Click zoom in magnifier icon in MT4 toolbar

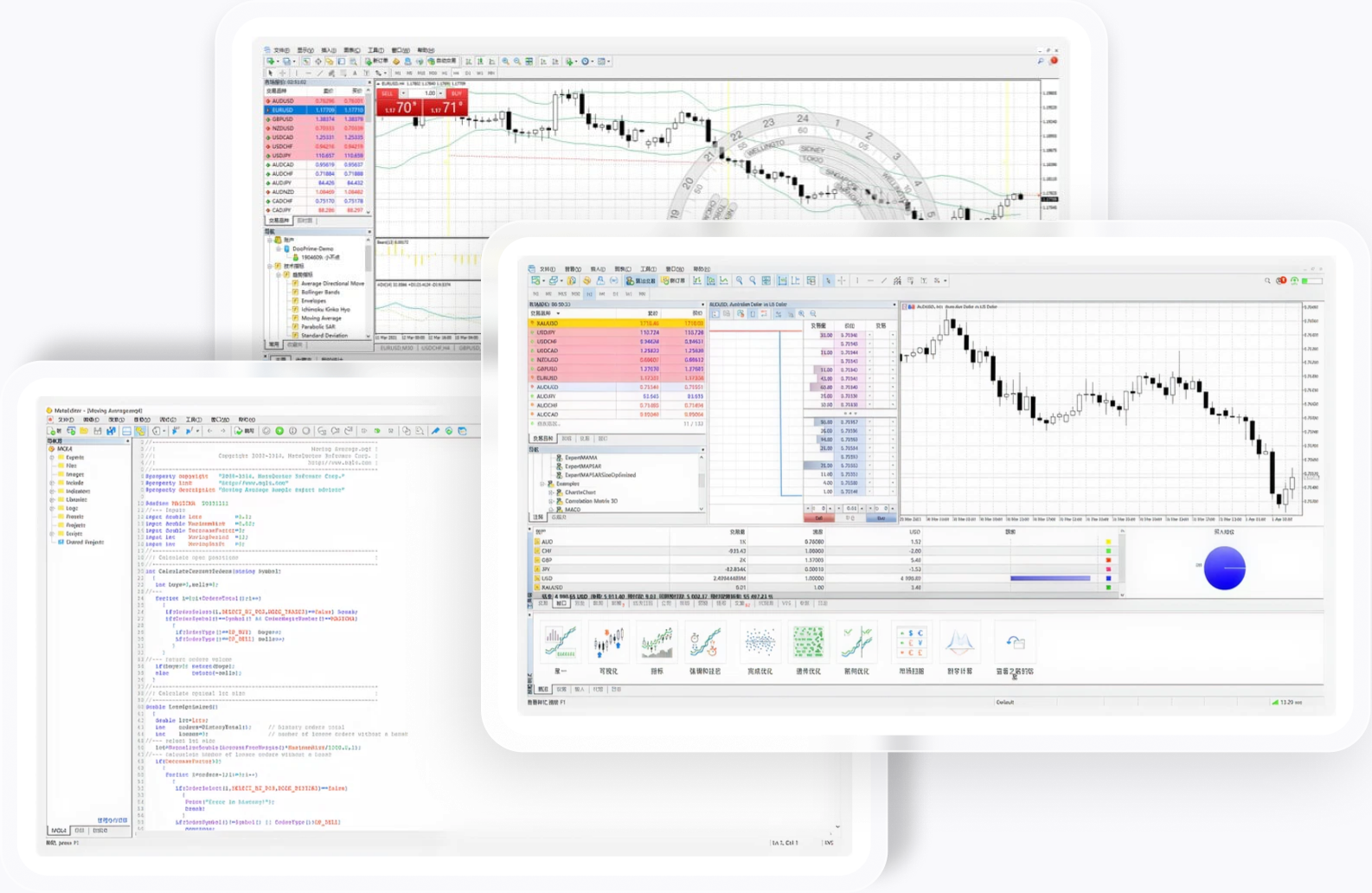(x=506, y=61)
